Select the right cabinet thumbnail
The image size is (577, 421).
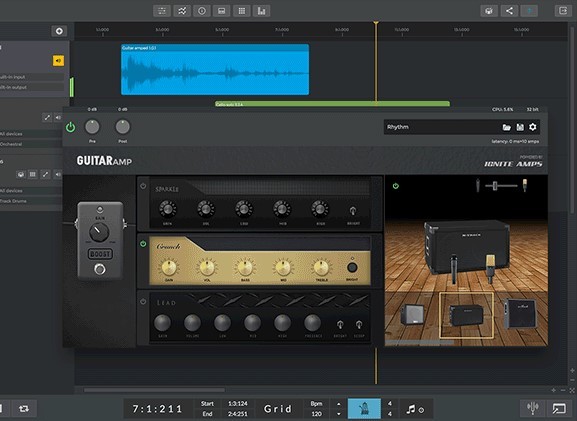coord(520,314)
